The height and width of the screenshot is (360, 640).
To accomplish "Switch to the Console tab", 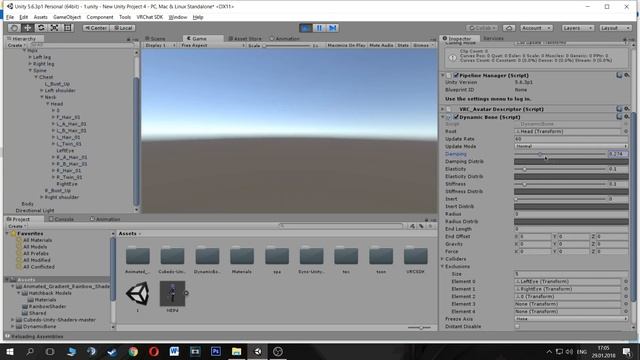I will 61,219.
